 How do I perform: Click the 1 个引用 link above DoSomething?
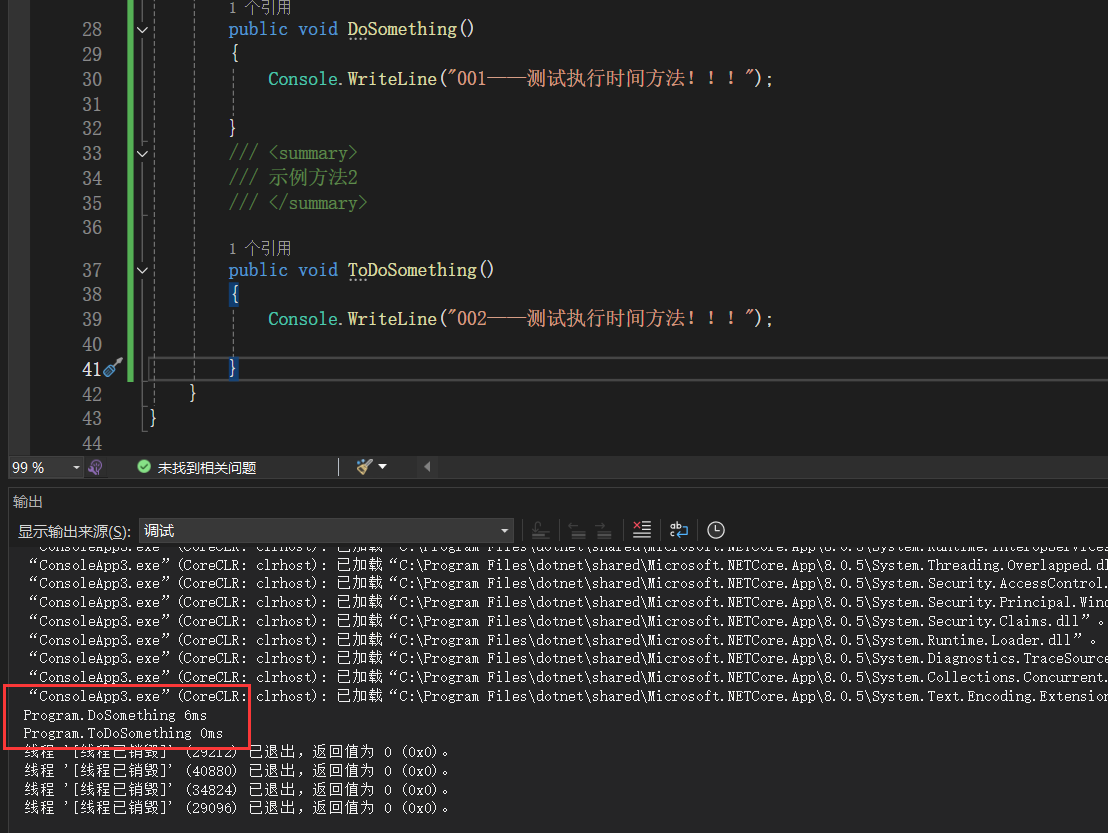point(260,7)
